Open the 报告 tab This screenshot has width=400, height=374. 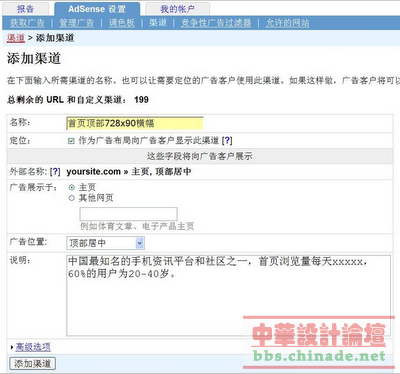[26, 9]
